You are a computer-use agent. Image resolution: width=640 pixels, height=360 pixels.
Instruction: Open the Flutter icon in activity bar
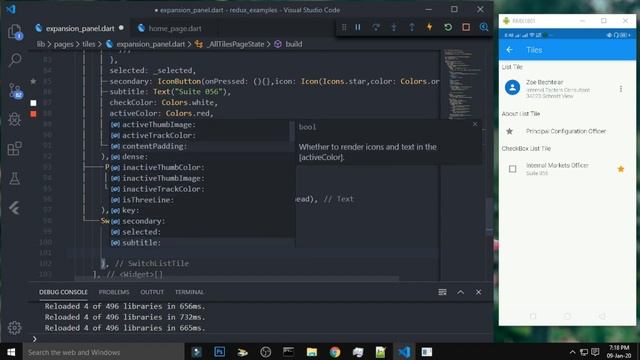pos(15,208)
